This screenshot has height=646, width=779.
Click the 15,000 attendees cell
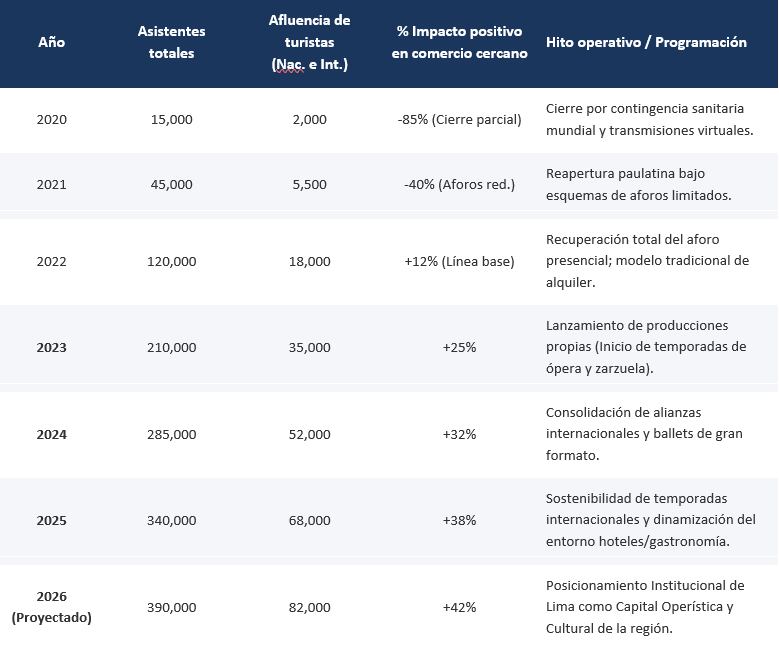171,120
